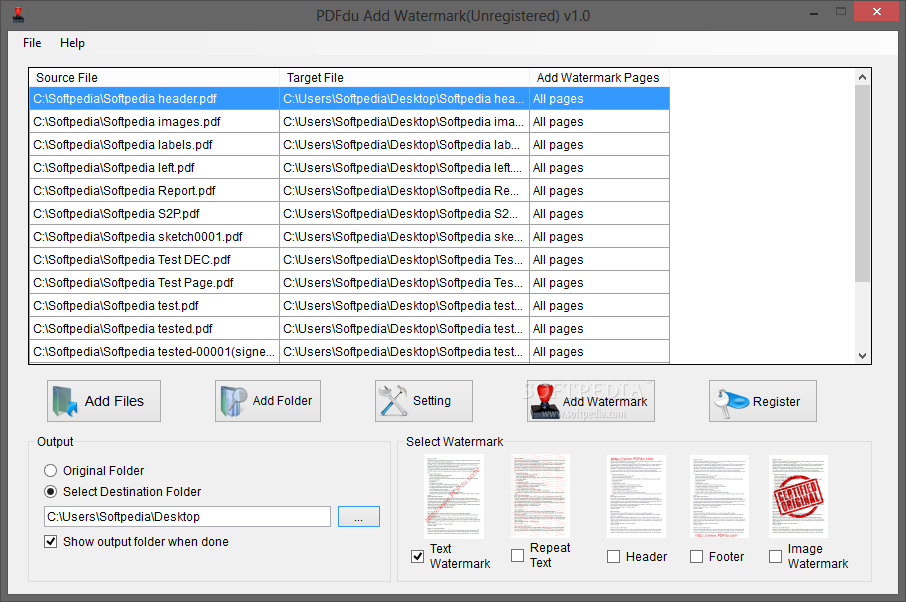Click the Add Watermark Pages column header

[599, 77]
